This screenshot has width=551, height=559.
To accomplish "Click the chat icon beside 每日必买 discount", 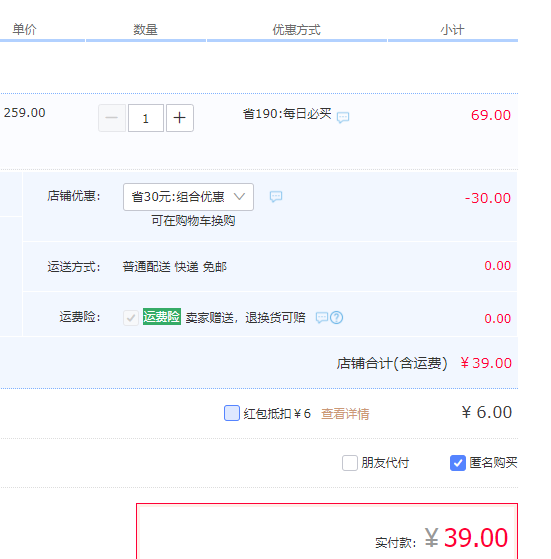I will (x=343, y=117).
